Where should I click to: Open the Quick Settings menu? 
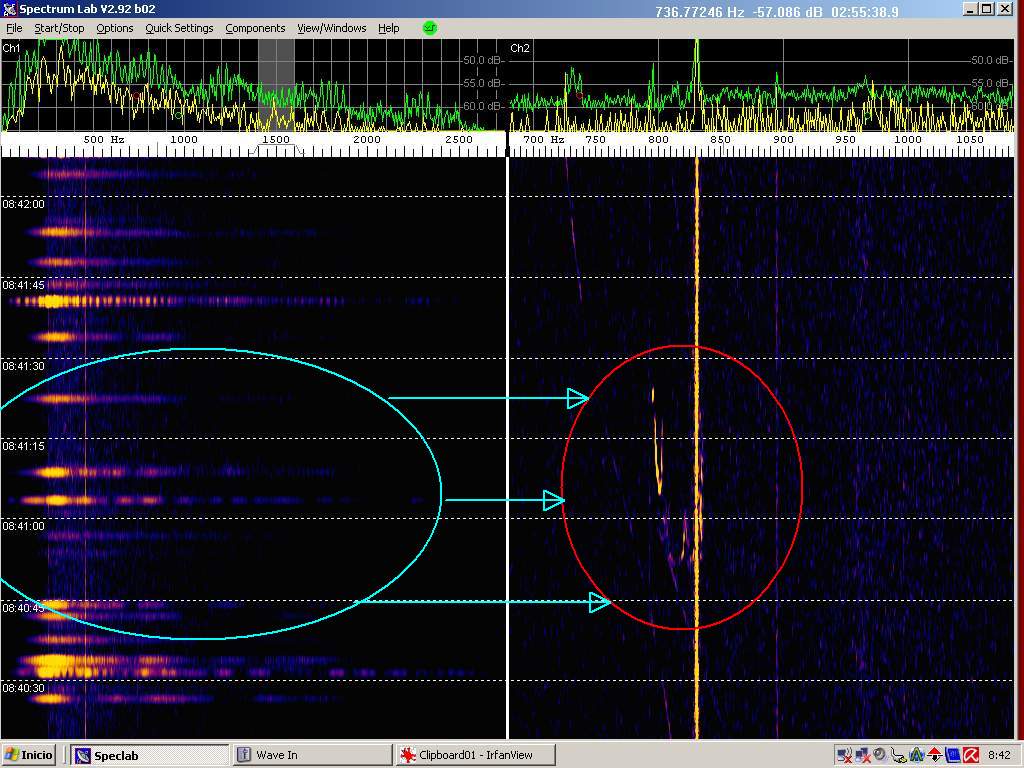click(x=179, y=28)
